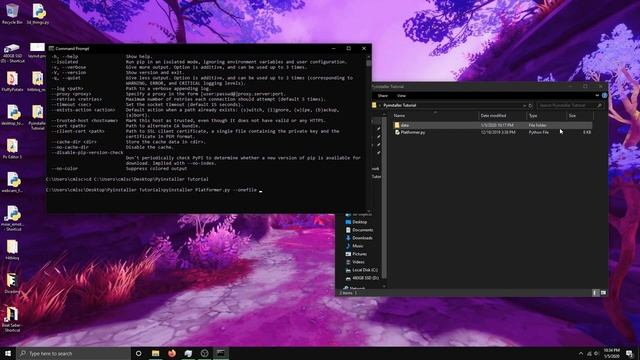Open Cortana circle icon on taskbar

[x=138, y=353]
